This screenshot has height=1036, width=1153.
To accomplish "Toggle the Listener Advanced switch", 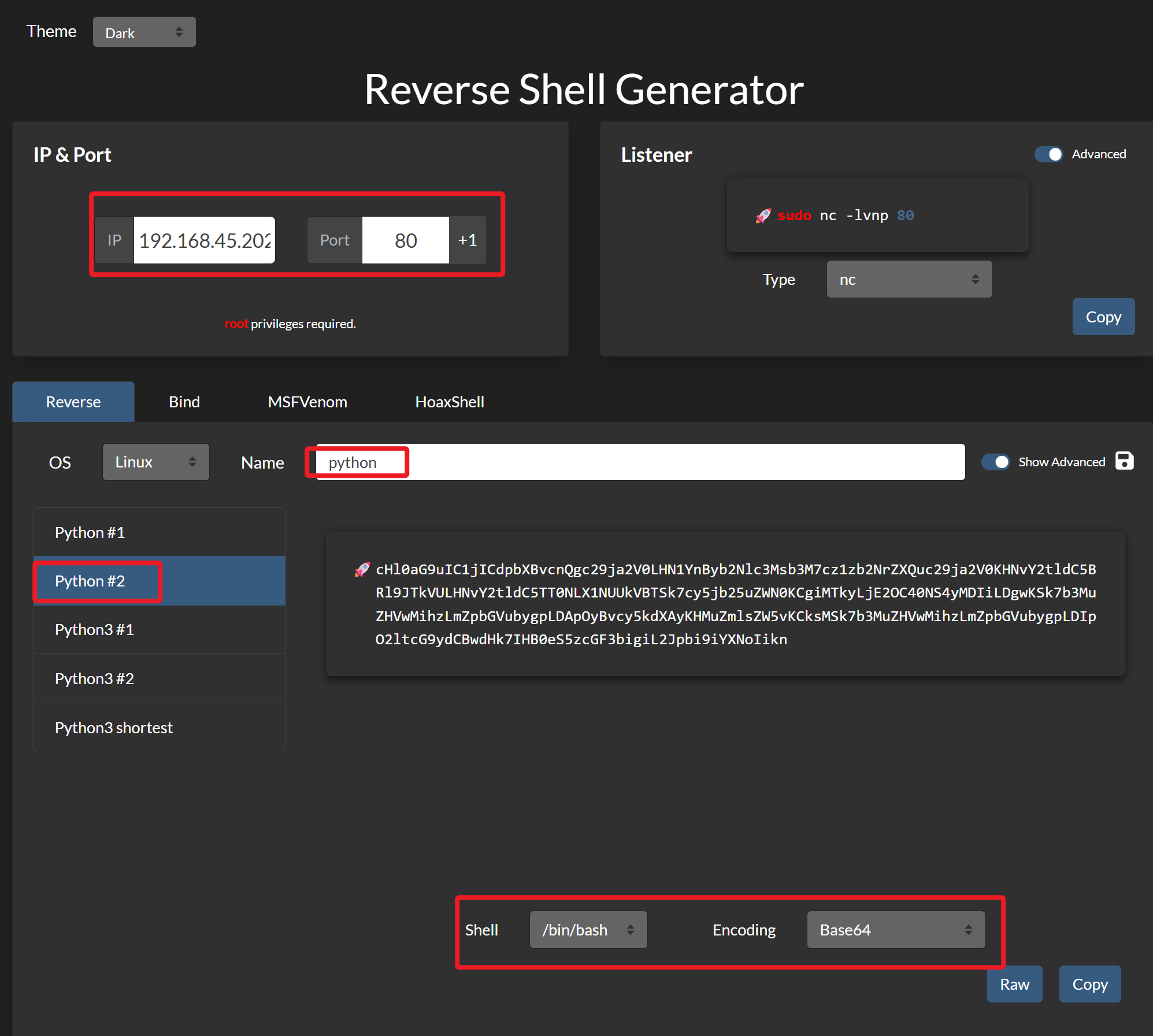I will coord(1048,154).
